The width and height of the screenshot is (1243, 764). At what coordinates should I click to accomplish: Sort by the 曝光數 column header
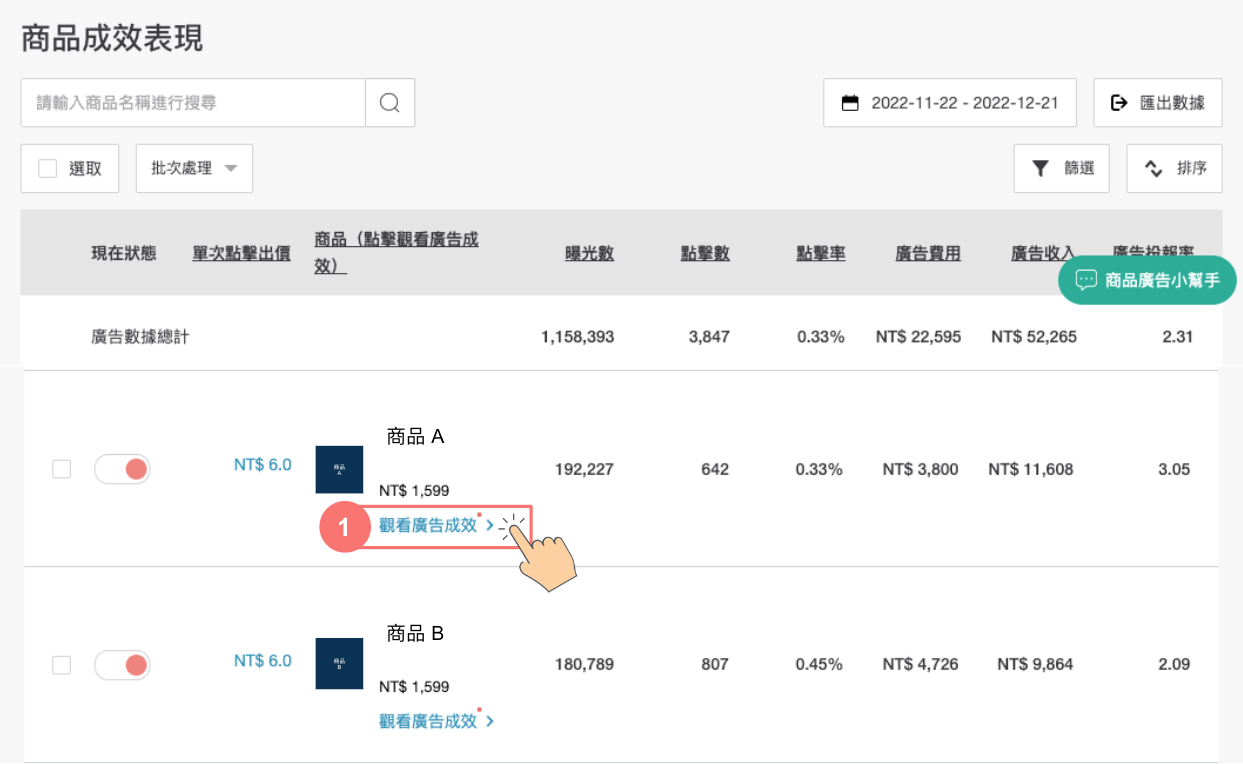589,254
